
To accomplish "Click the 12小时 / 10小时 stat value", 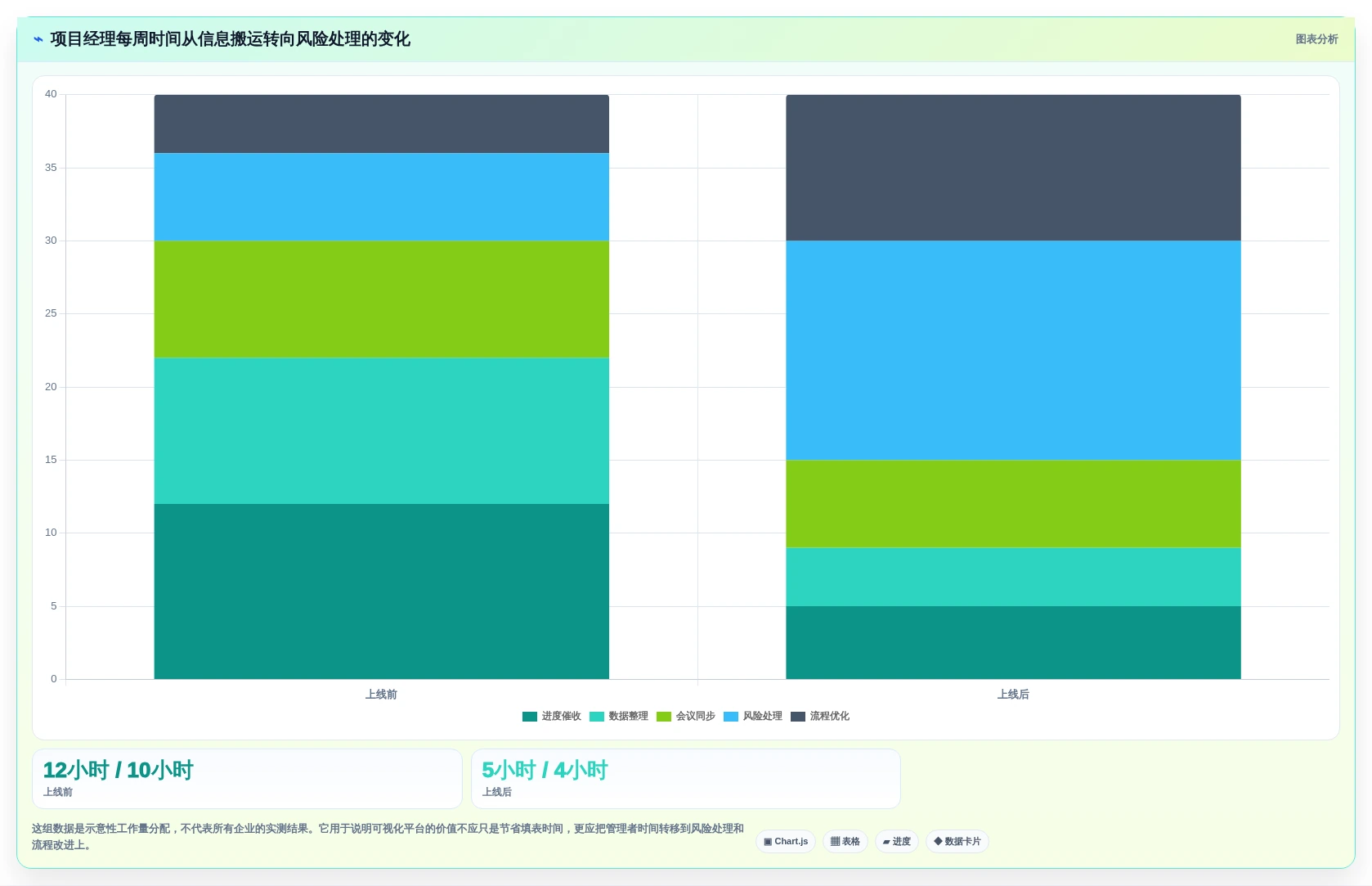I will pos(118,771).
